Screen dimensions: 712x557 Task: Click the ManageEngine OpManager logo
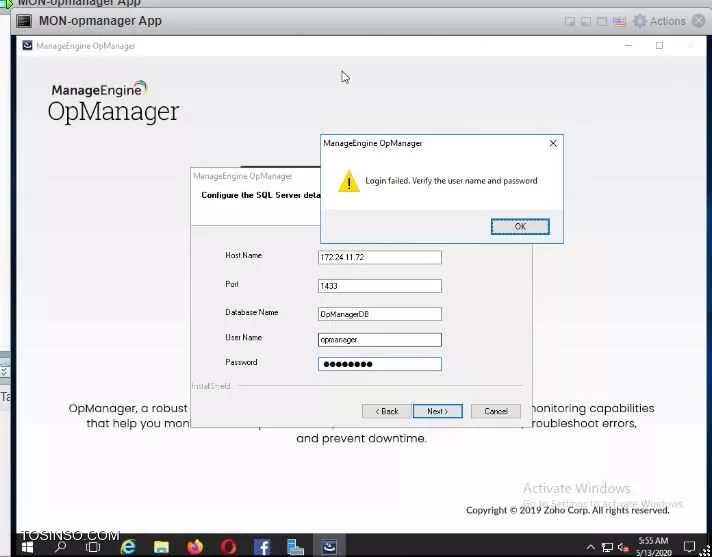click(114, 102)
